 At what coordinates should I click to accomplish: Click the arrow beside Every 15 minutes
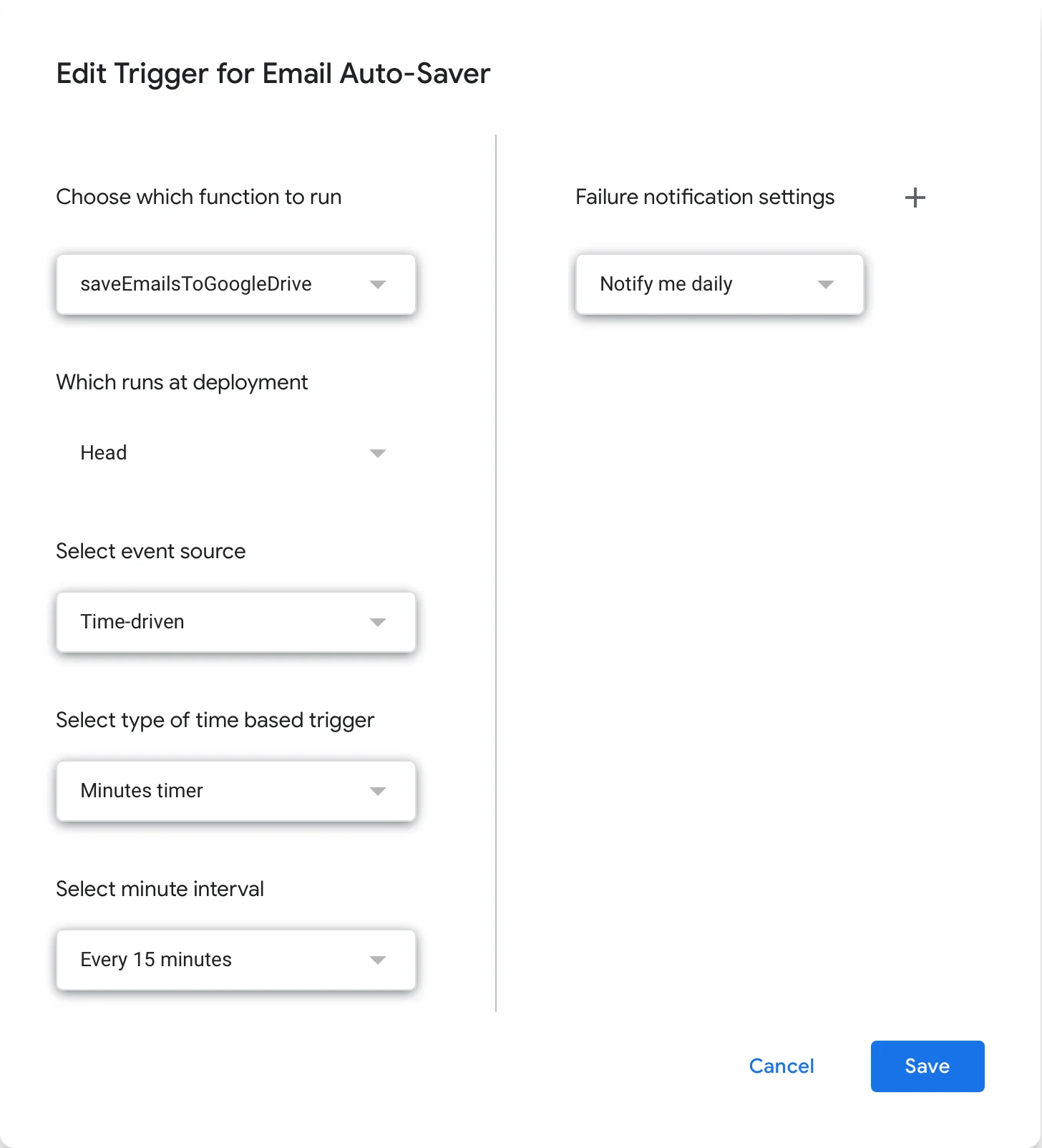[378, 960]
